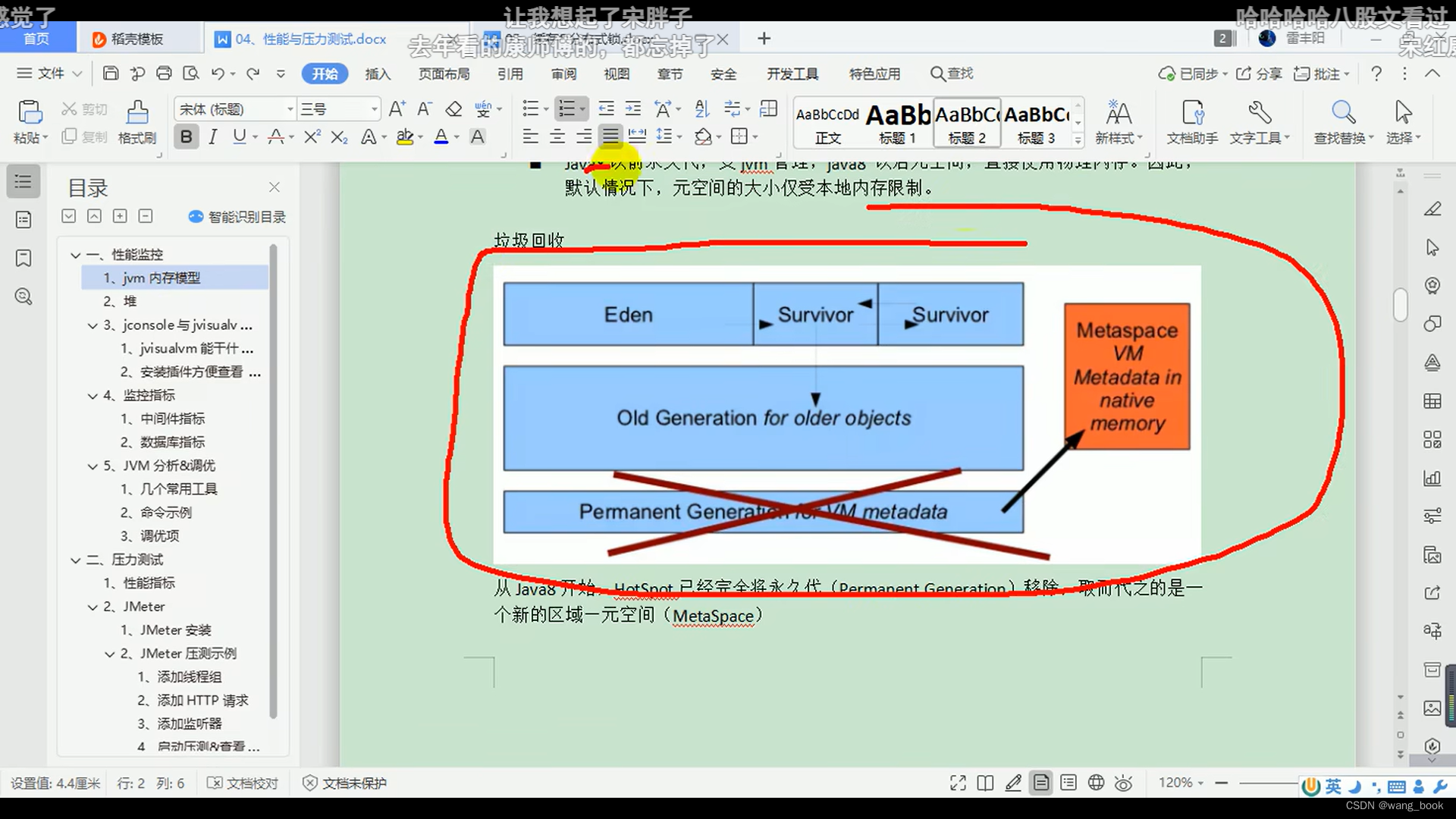Open the 文件 menu

click(x=49, y=74)
